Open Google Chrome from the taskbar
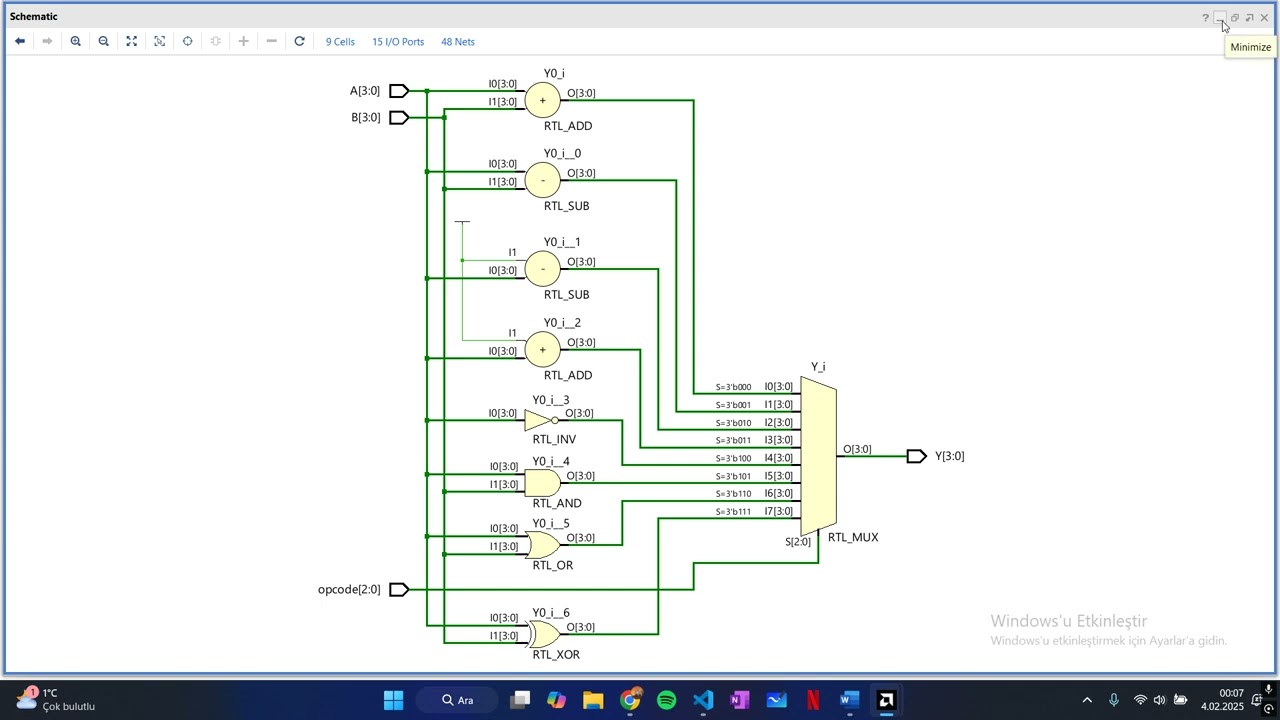This screenshot has height=720, width=1280. (x=630, y=700)
